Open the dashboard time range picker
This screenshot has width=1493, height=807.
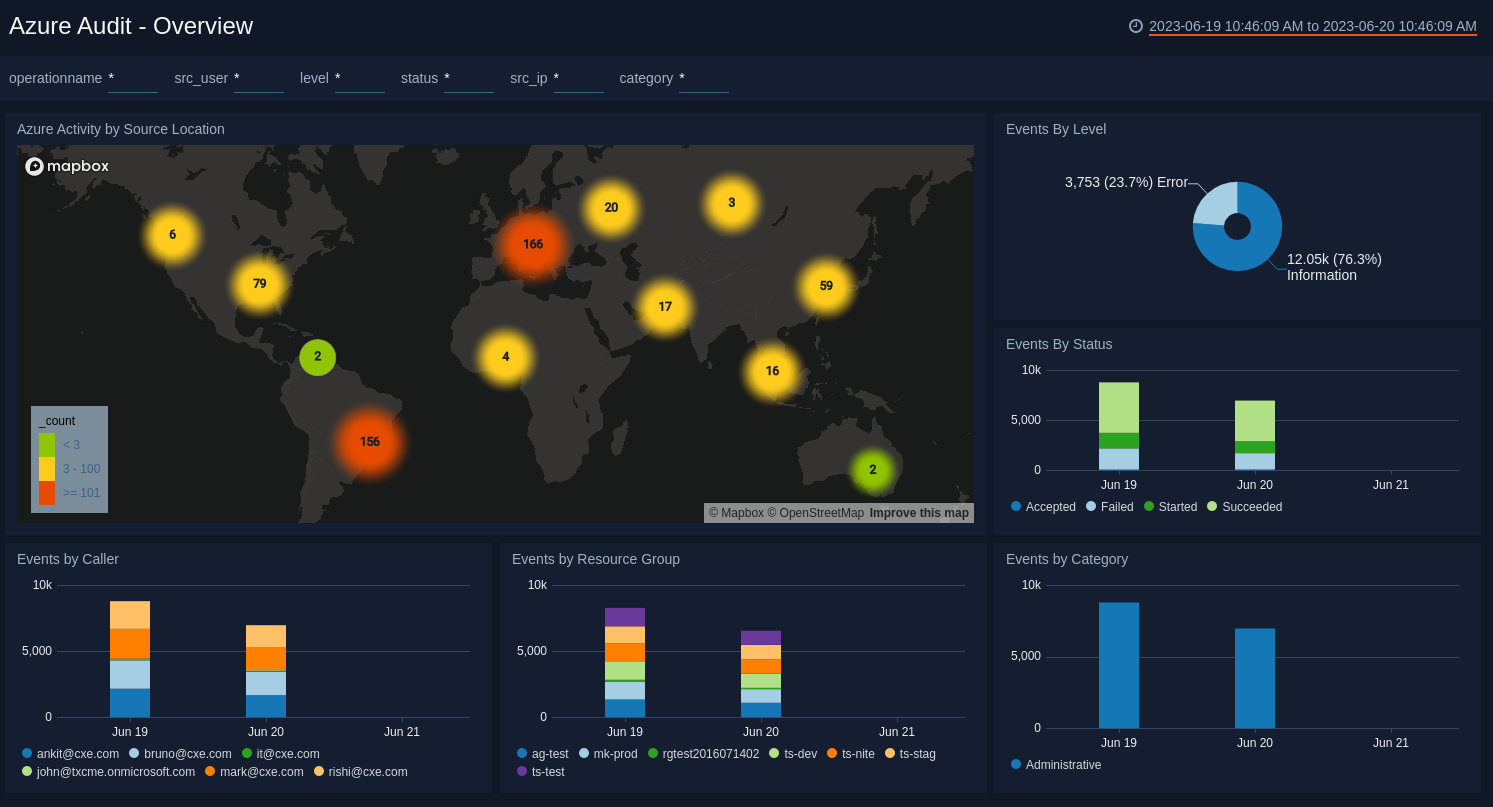(x=1313, y=26)
